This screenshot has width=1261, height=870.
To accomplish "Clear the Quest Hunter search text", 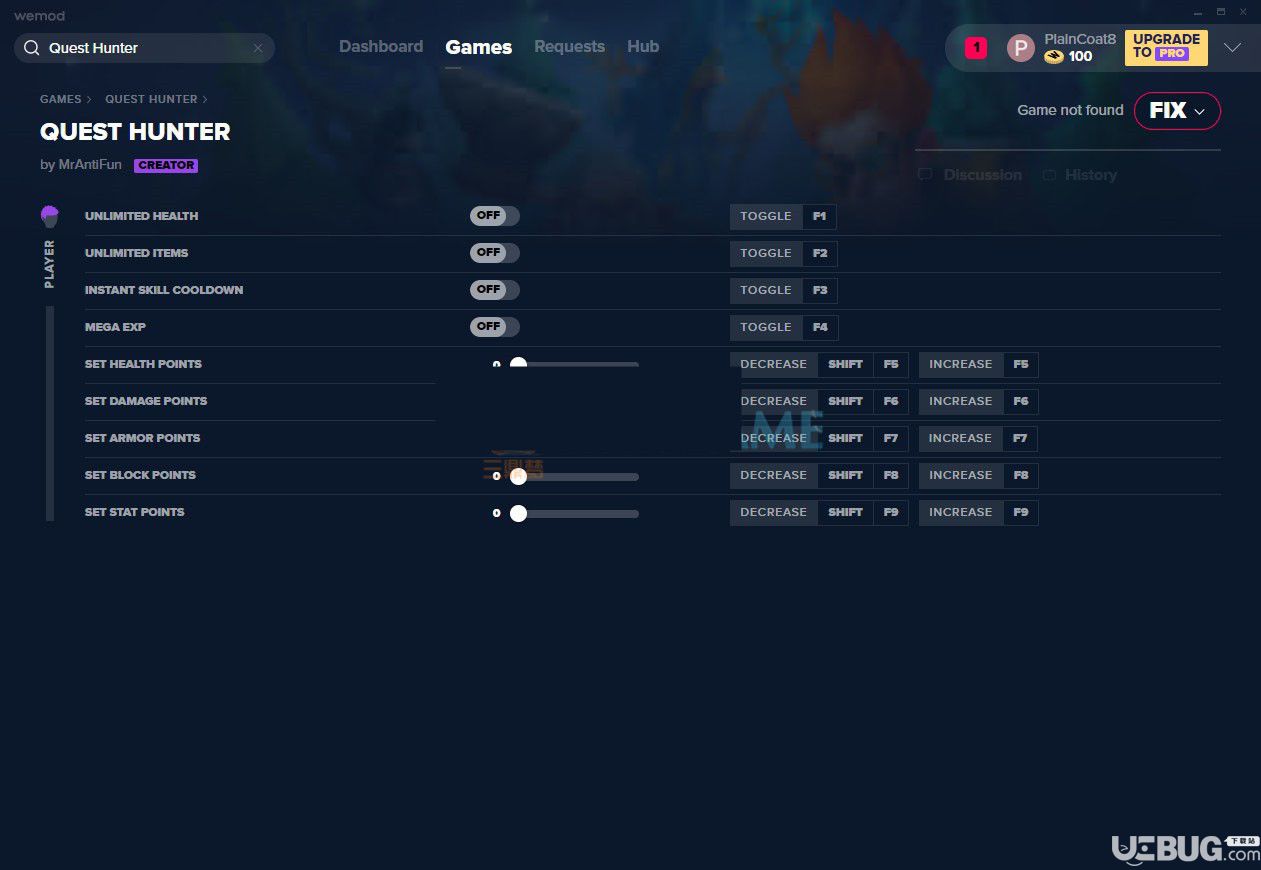I will pos(258,48).
